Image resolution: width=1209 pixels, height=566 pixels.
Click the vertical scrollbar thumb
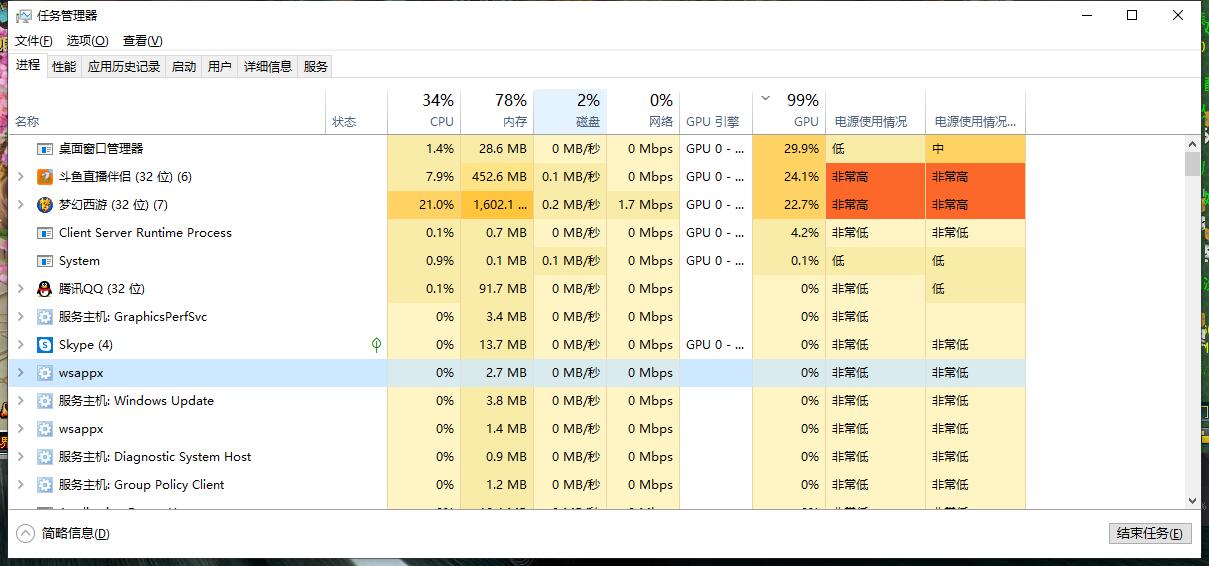point(1192,164)
